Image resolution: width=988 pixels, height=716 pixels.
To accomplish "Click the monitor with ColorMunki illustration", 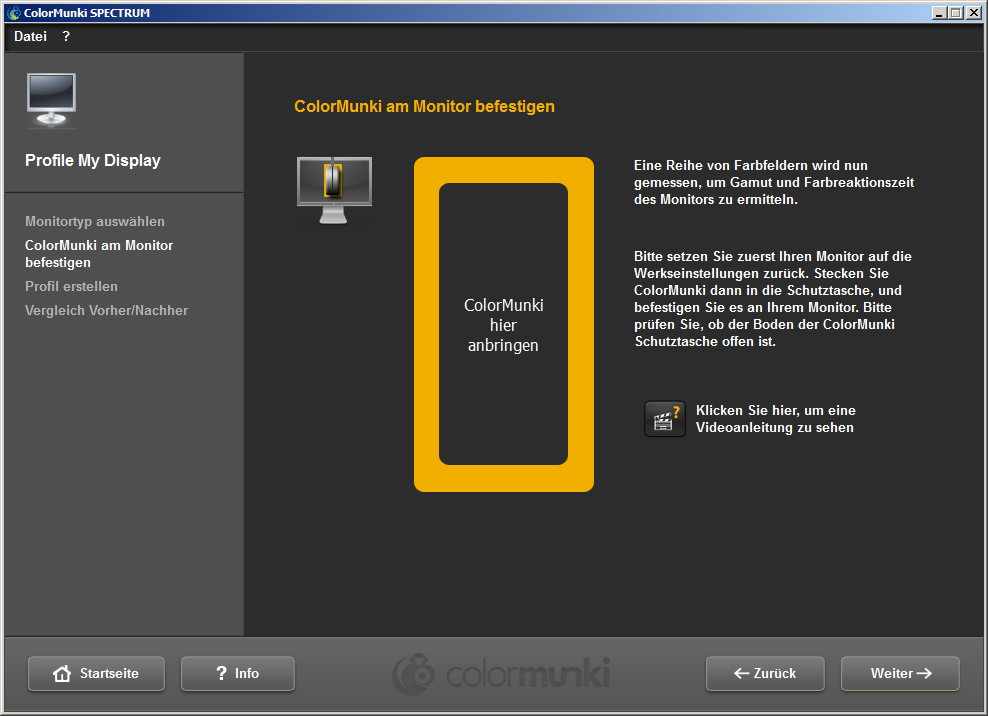I will pos(334,190).
